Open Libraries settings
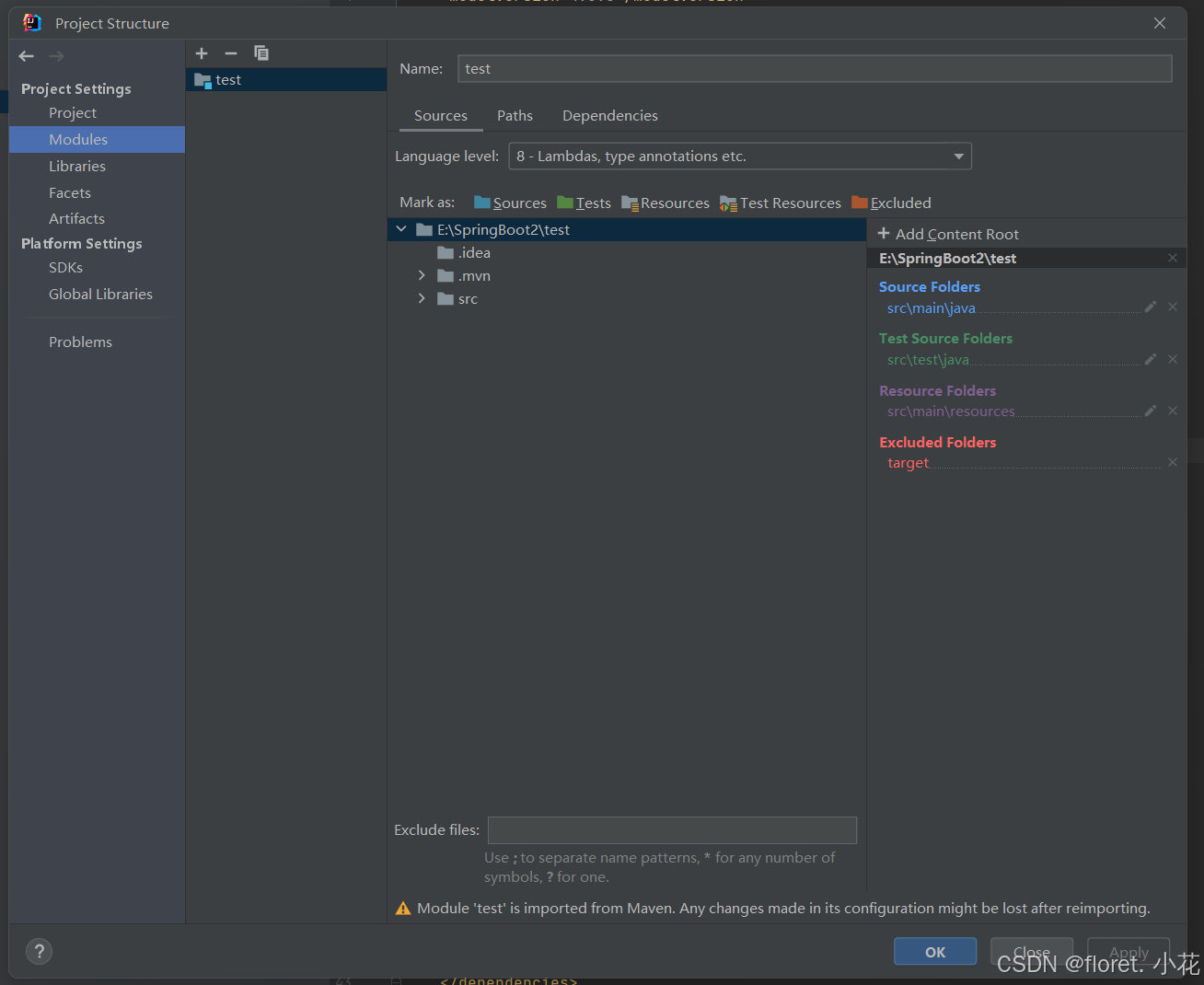The height and width of the screenshot is (985, 1204). pyautogui.click(x=77, y=166)
